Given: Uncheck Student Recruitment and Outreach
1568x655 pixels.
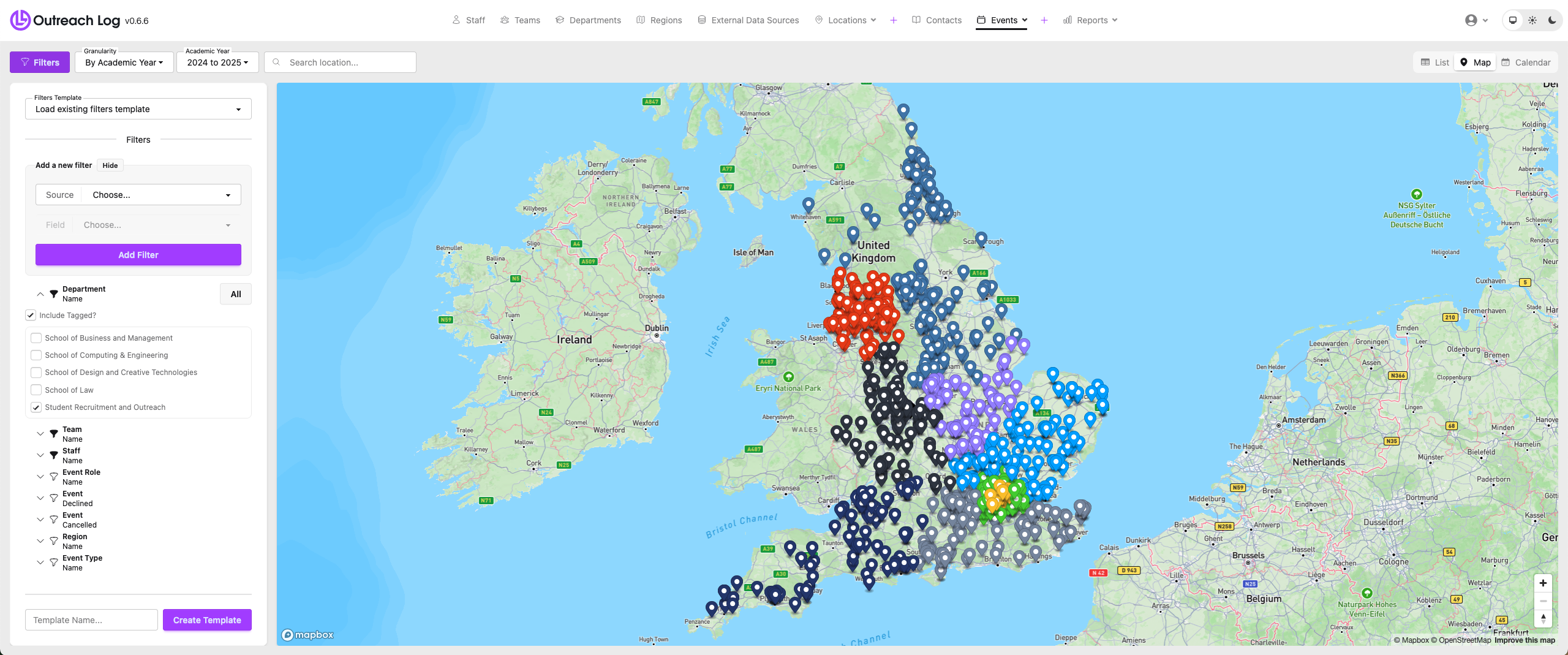Looking at the screenshot, I should click(x=36, y=407).
